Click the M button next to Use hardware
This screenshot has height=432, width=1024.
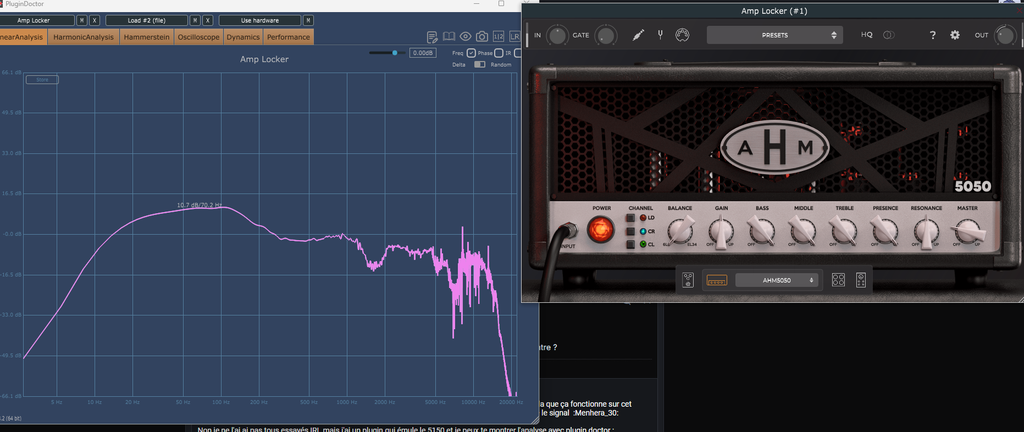pos(308,20)
